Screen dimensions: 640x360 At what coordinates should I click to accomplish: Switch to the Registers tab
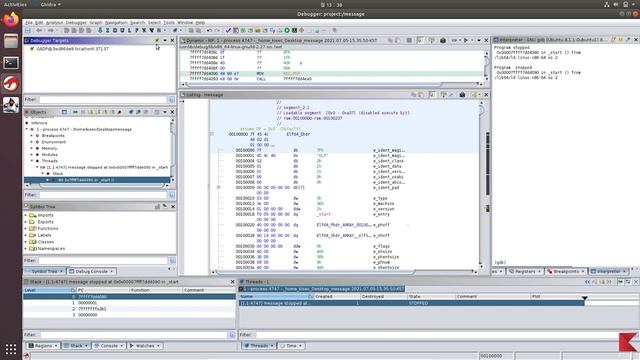coord(525,271)
